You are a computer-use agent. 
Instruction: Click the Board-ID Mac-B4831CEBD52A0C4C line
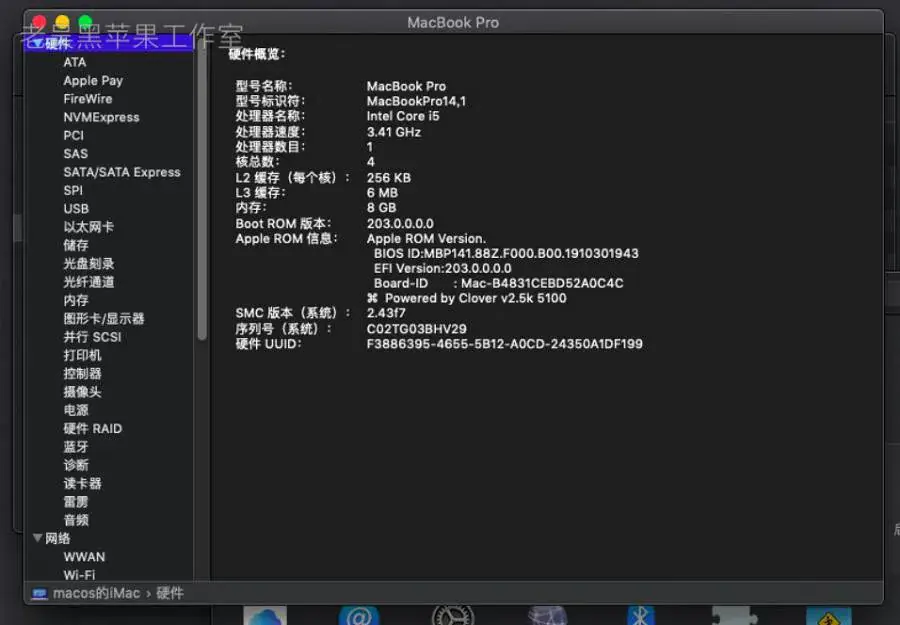point(498,283)
